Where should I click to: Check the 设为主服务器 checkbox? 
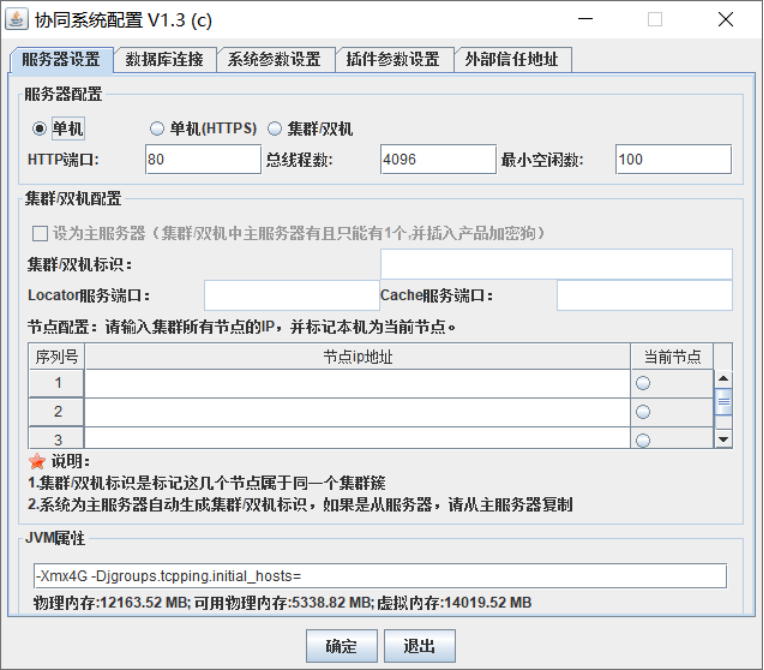click(x=40, y=233)
